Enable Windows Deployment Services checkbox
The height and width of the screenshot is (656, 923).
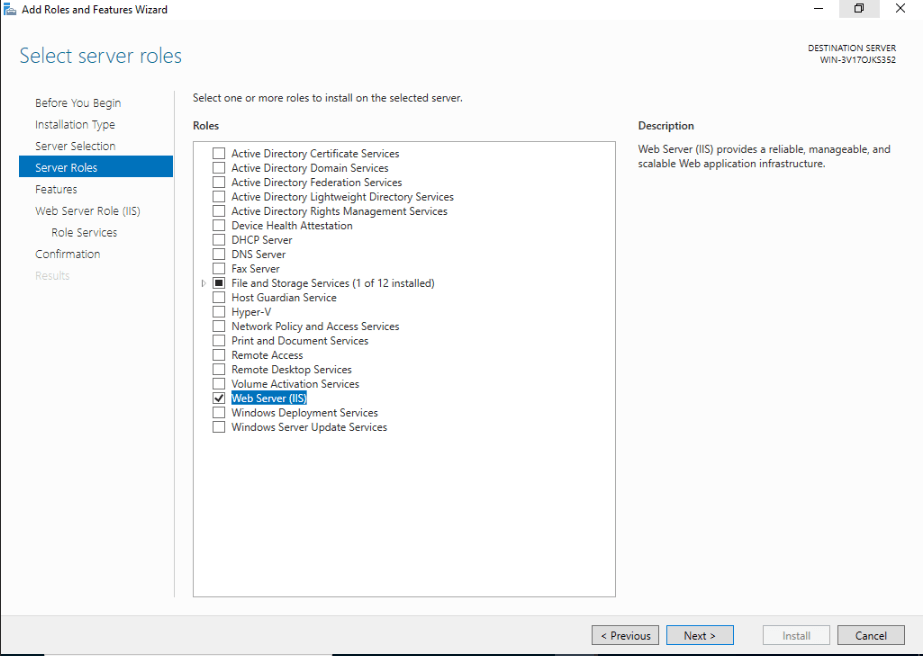pos(218,413)
